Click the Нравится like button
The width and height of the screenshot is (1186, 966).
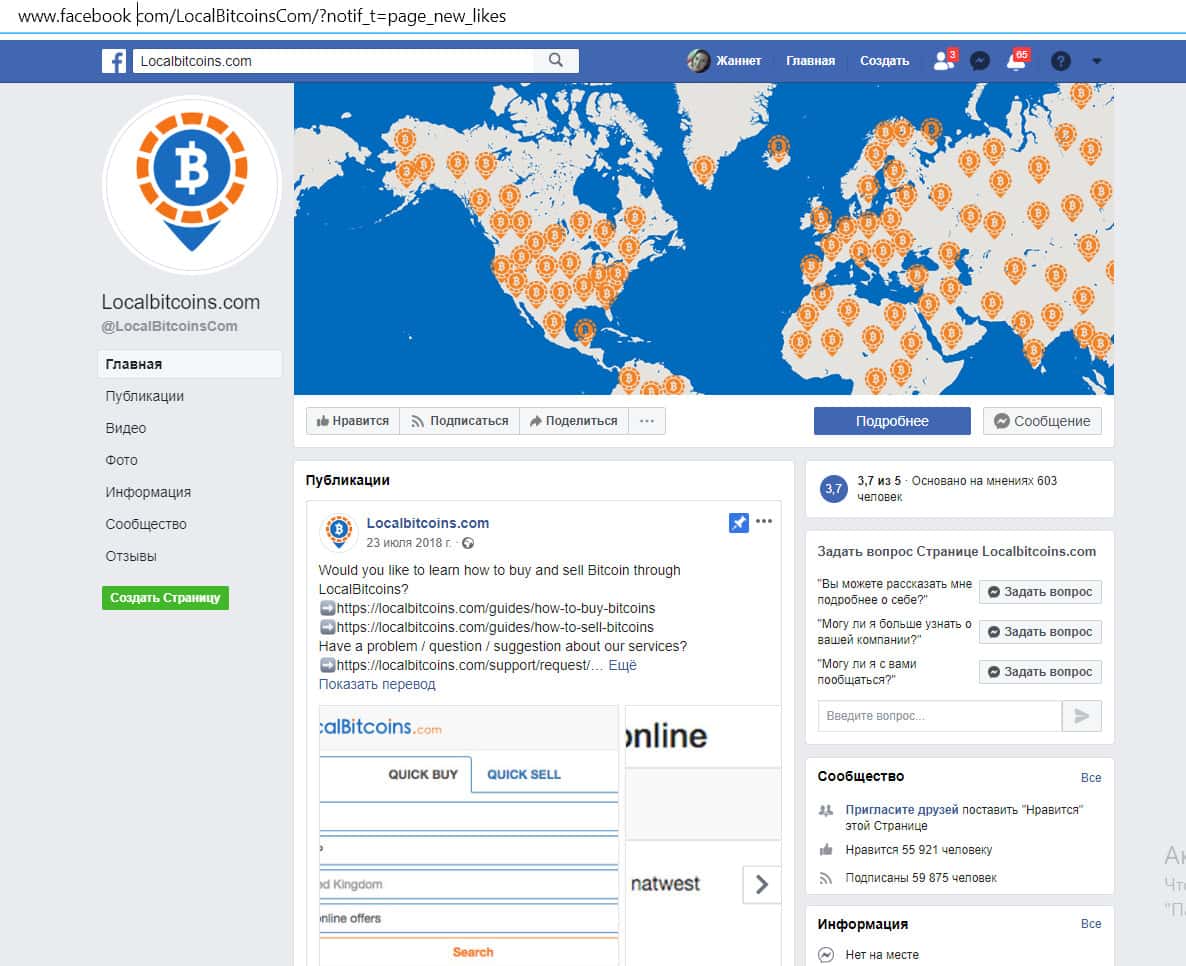[x=352, y=421]
